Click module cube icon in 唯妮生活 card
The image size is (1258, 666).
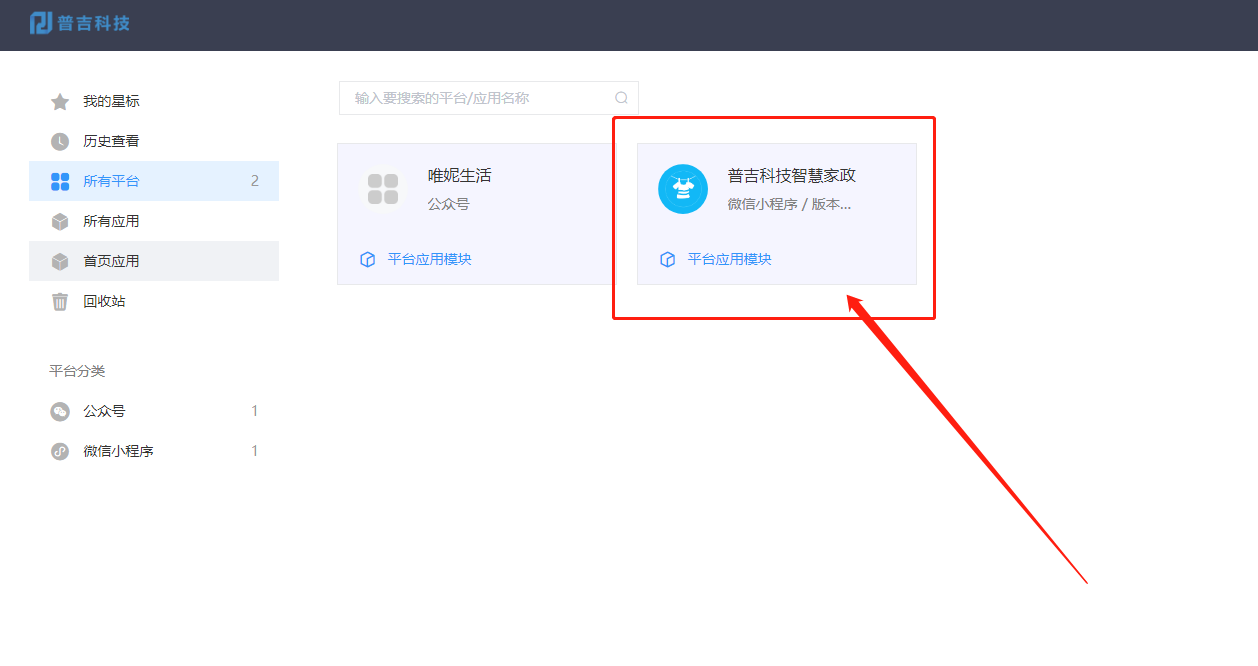368,259
